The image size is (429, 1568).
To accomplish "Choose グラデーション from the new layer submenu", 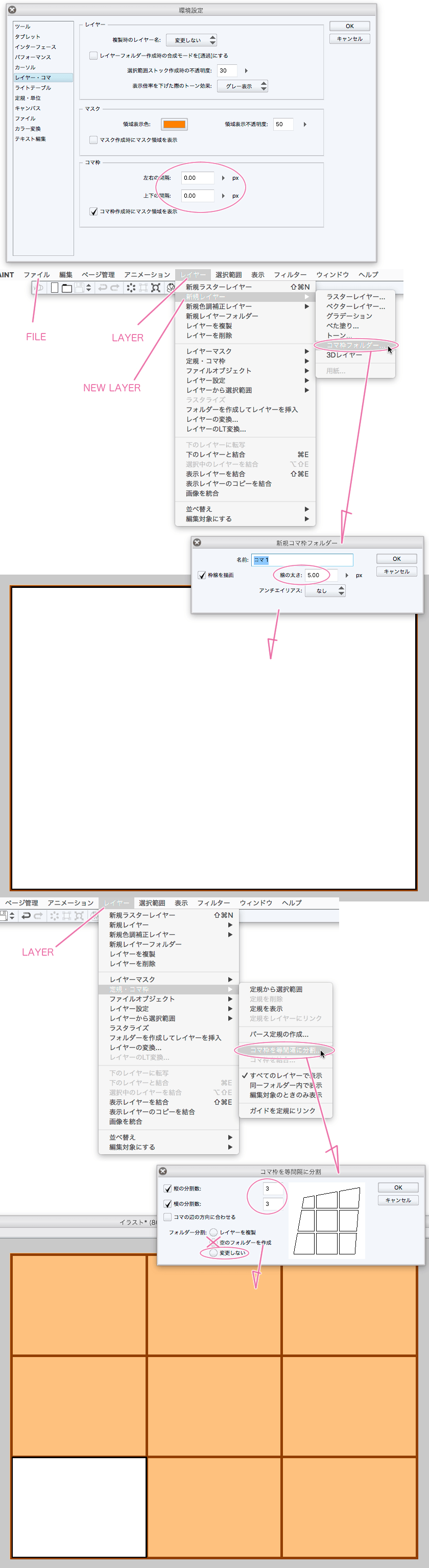I will click(x=355, y=317).
